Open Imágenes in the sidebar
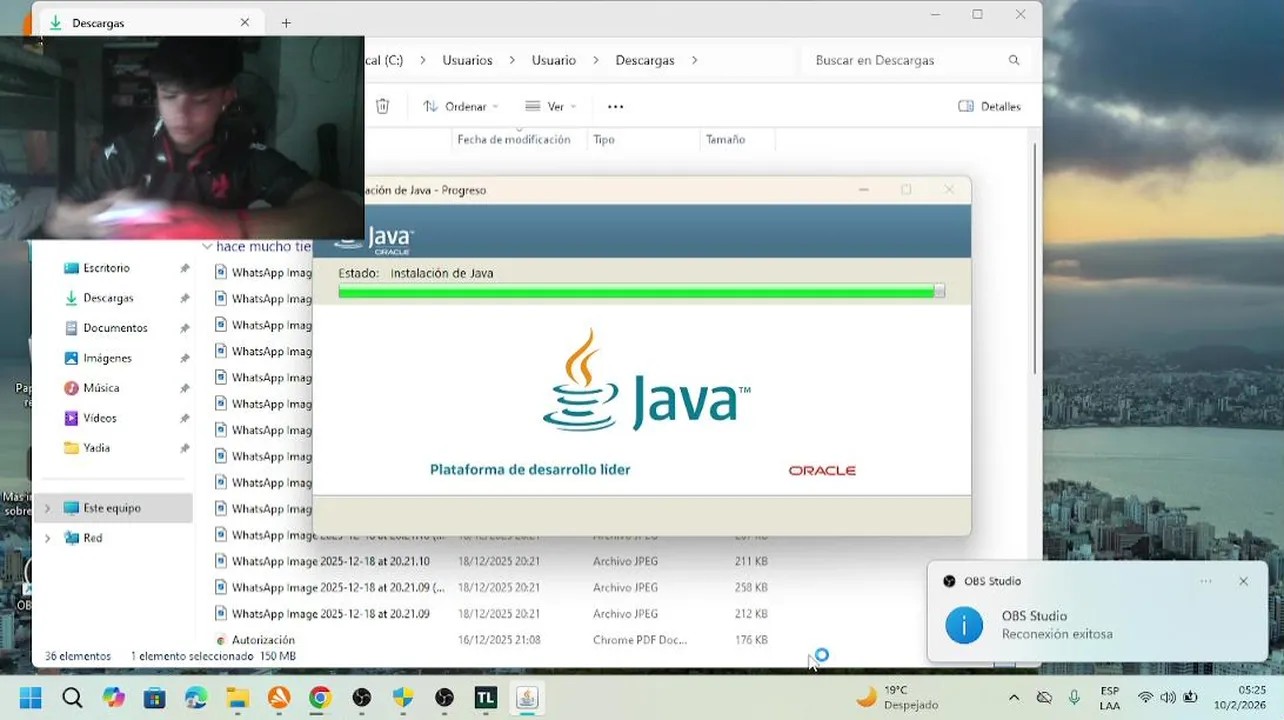Image resolution: width=1284 pixels, height=720 pixels. pos(107,358)
